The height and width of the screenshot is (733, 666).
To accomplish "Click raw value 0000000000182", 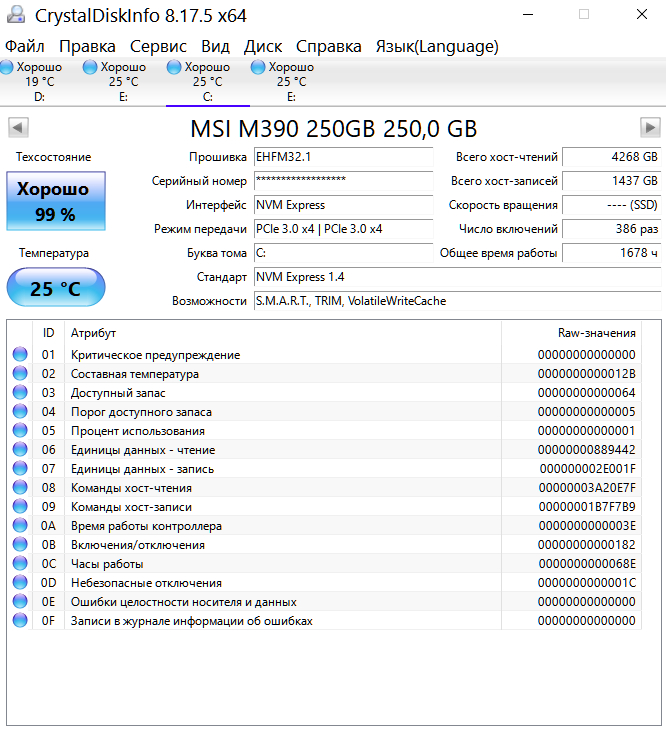I will pos(587,545).
